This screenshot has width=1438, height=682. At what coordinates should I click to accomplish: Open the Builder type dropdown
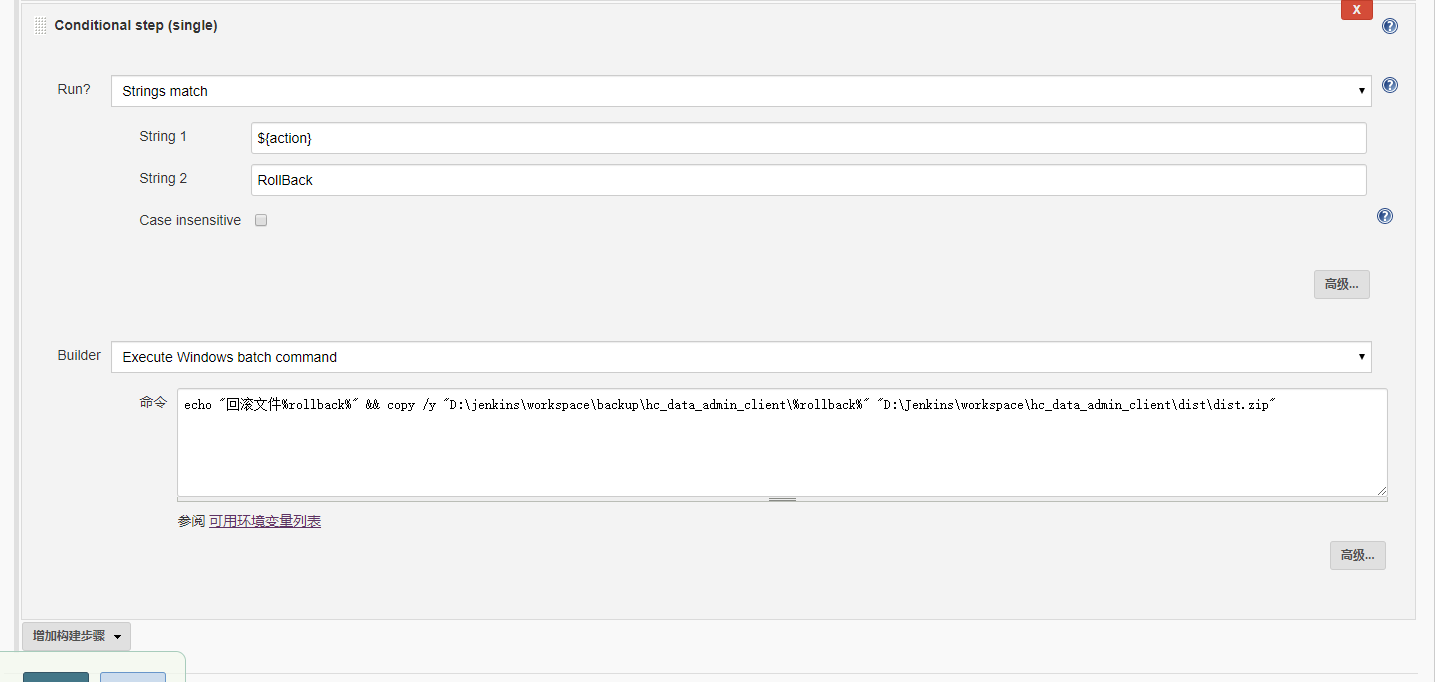(740, 357)
